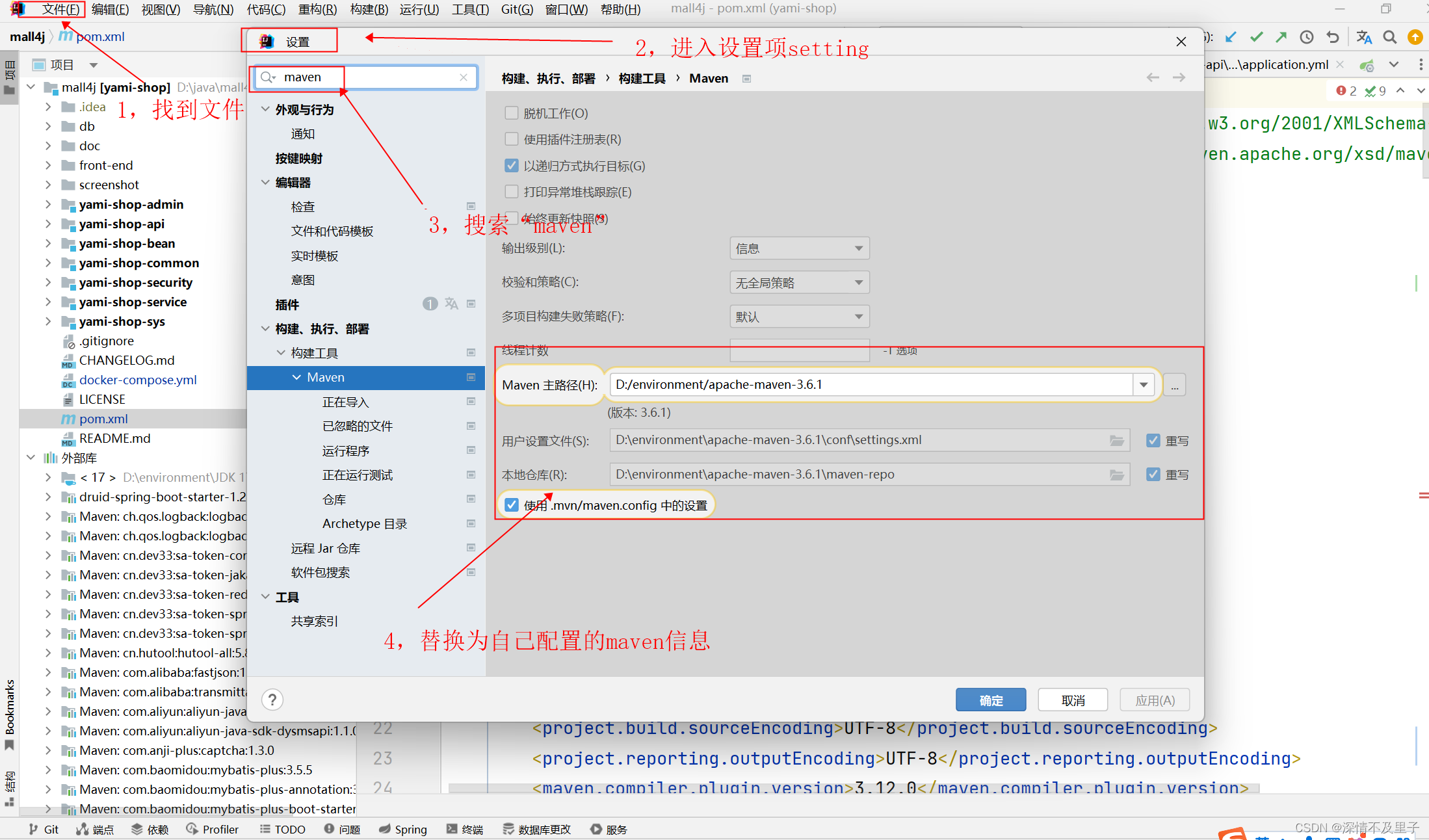
Task: Click the Git rollback undo icon
Action: pyautogui.click(x=1333, y=37)
